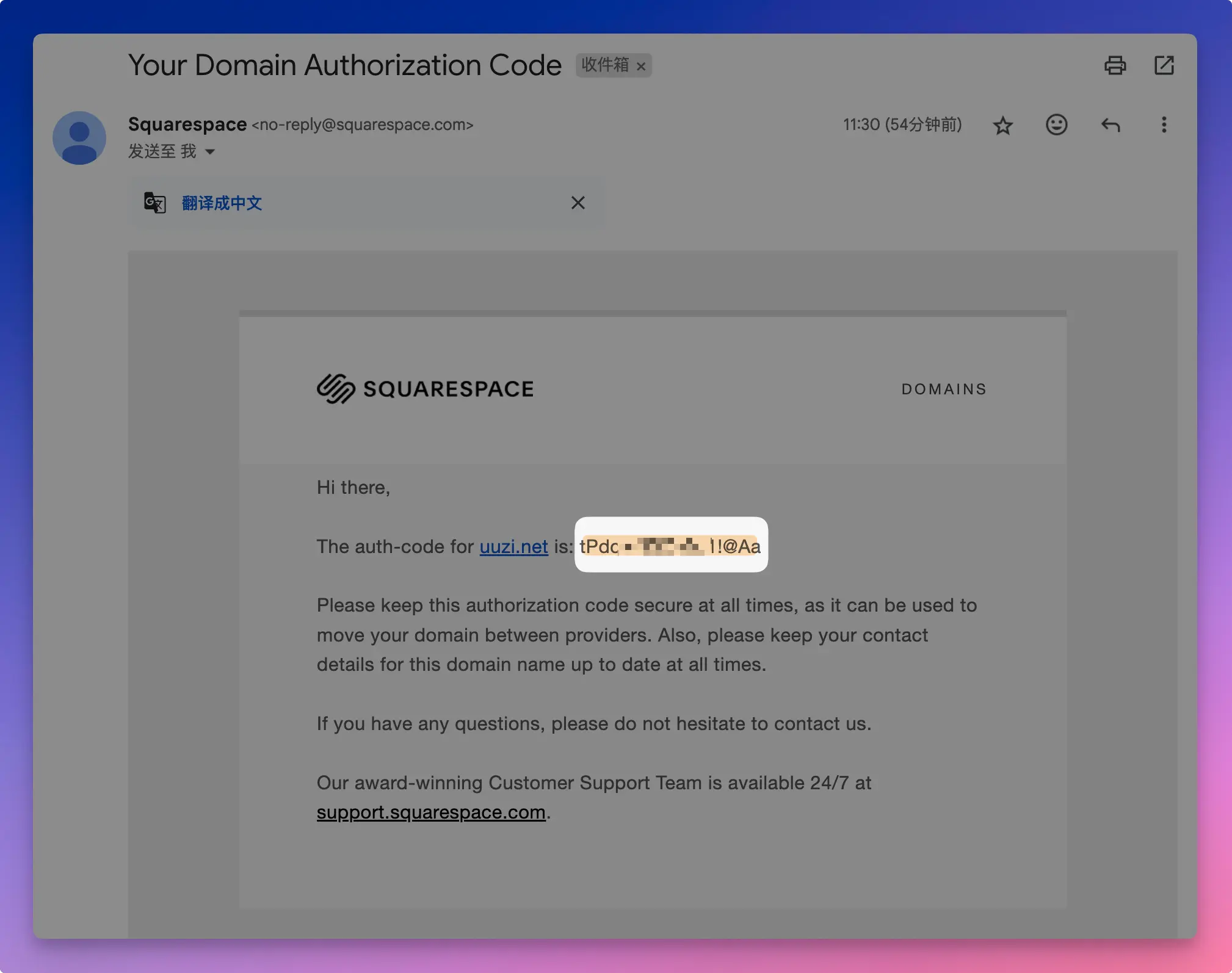Open the email in a new window
The image size is (1232, 973).
pyautogui.click(x=1164, y=65)
